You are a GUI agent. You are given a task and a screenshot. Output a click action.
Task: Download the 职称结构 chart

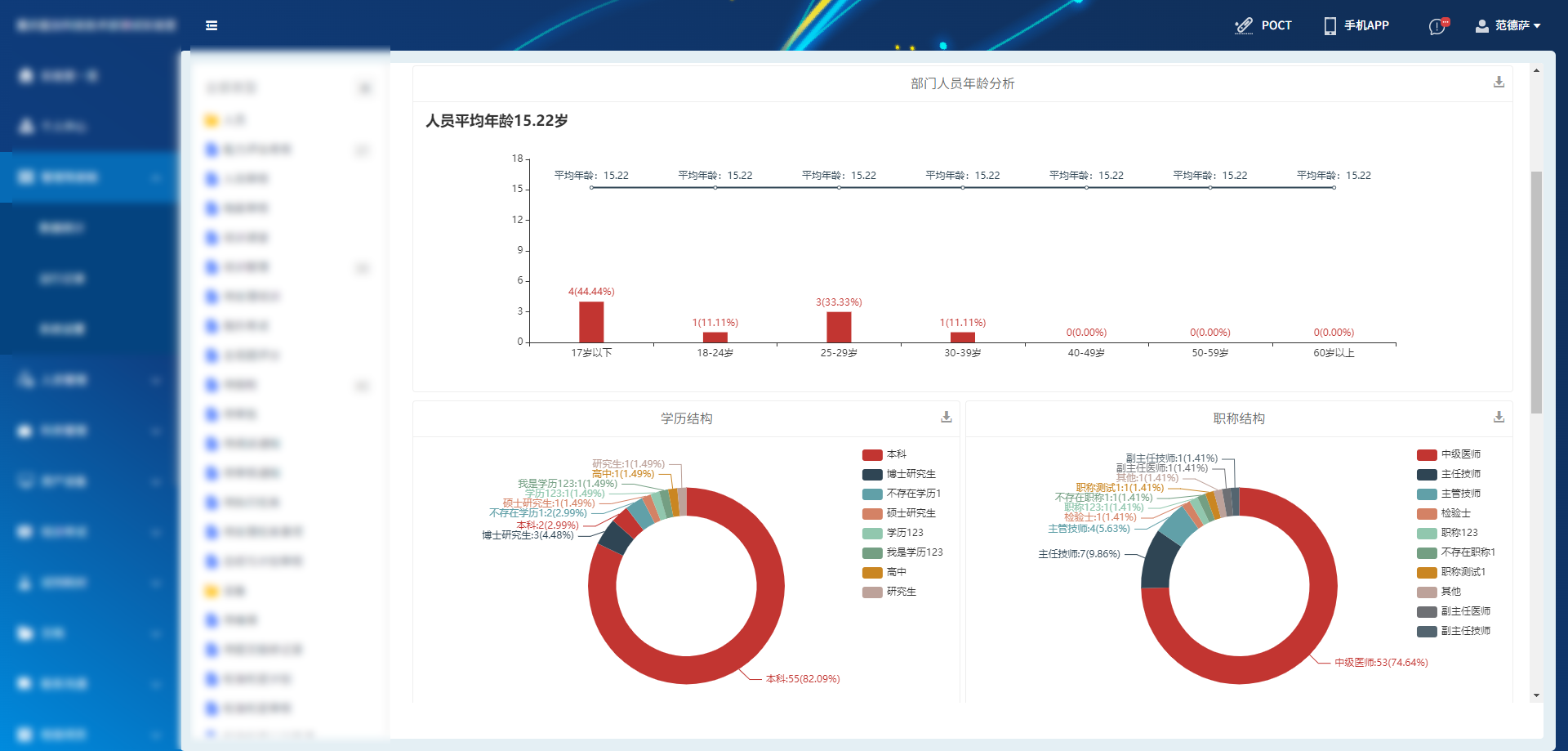(1499, 418)
